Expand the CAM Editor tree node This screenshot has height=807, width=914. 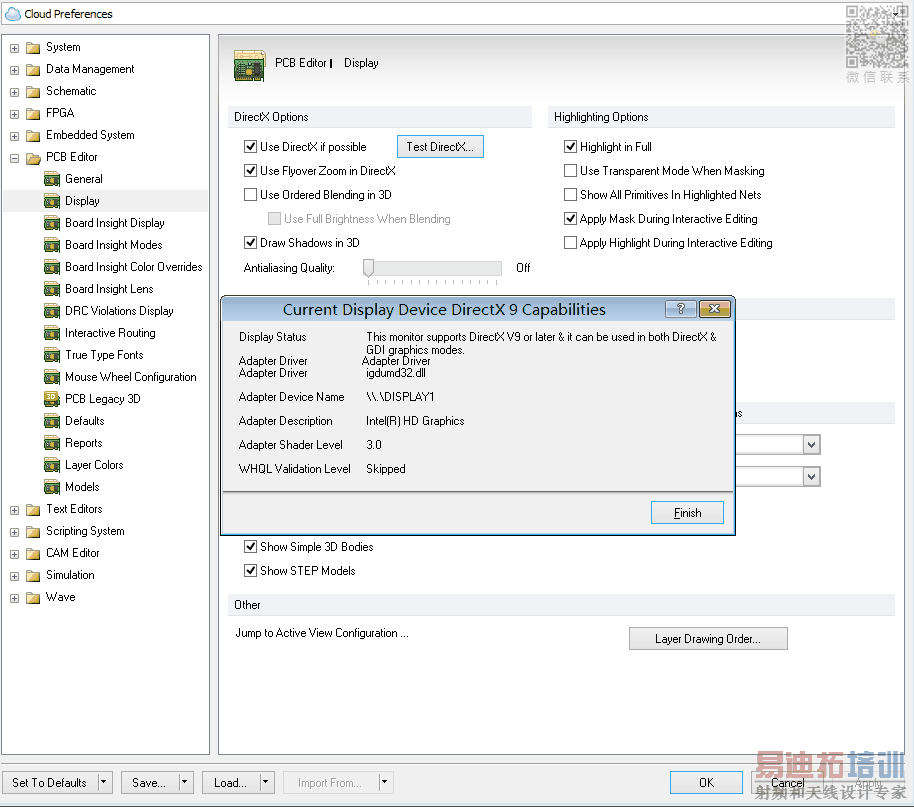click(15, 554)
